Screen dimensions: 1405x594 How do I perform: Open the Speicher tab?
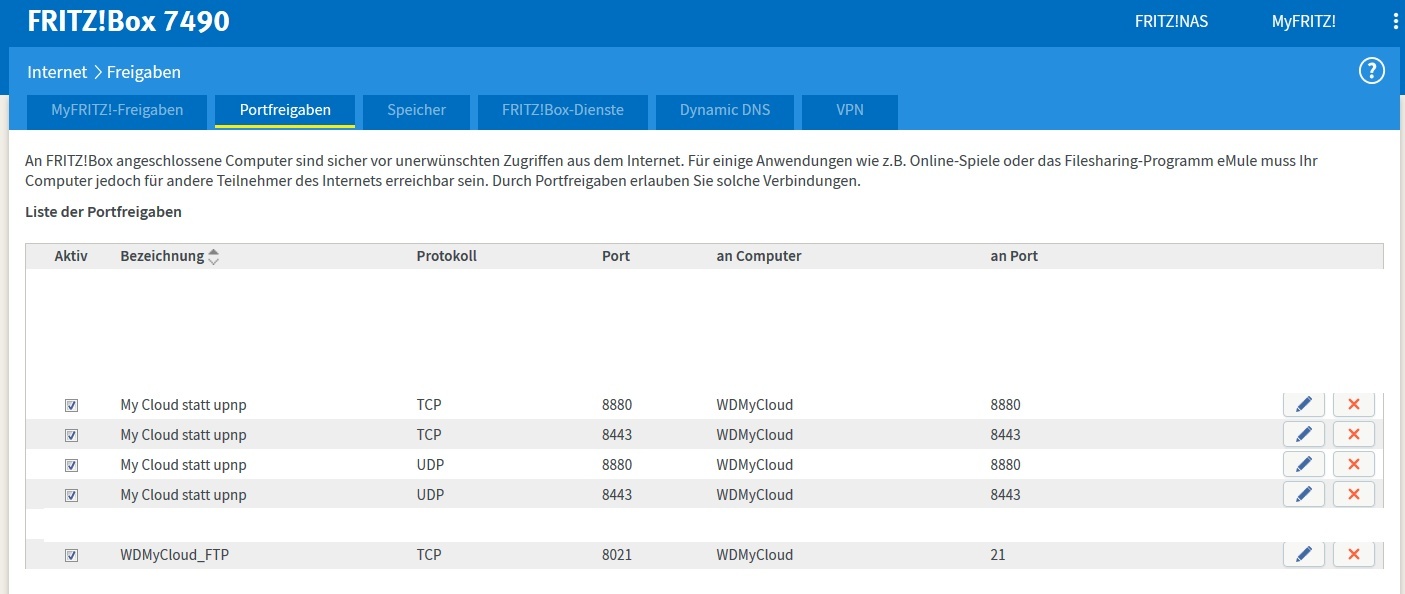tap(416, 111)
